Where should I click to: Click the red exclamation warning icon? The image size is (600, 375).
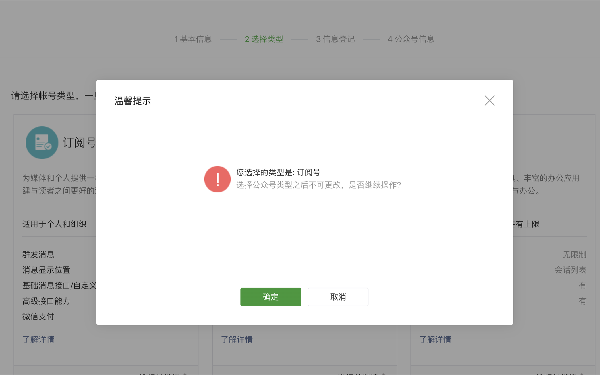(x=217, y=179)
